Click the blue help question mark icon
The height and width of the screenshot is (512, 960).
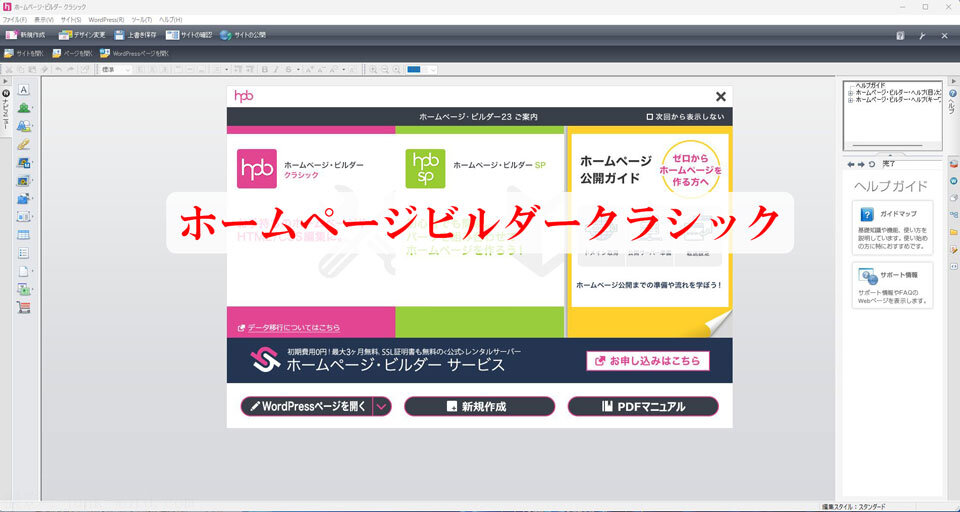(953, 94)
